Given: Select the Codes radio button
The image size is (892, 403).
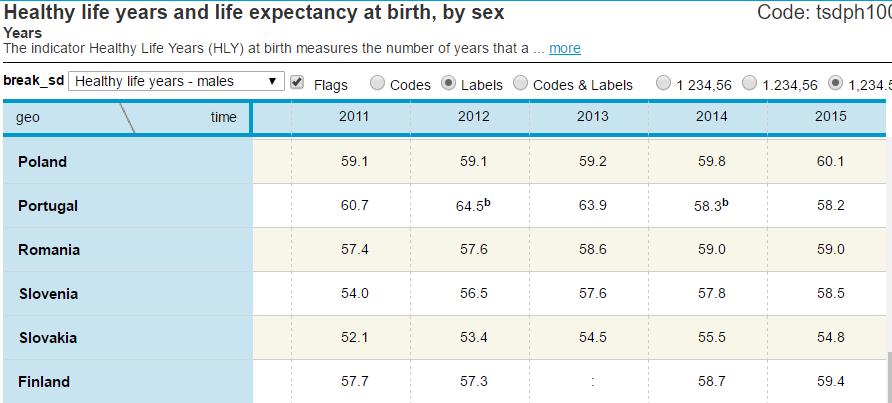Looking at the screenshot, I should [377, 84].
